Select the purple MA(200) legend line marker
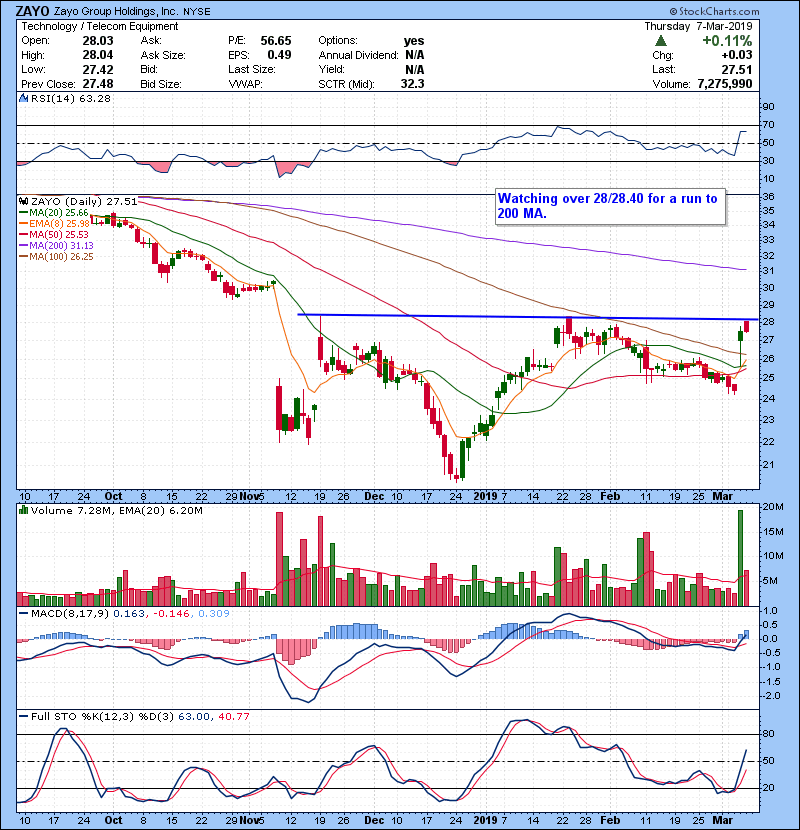This screenshot has height=830, width=800. pyautogui.click(x=24, y=246)
